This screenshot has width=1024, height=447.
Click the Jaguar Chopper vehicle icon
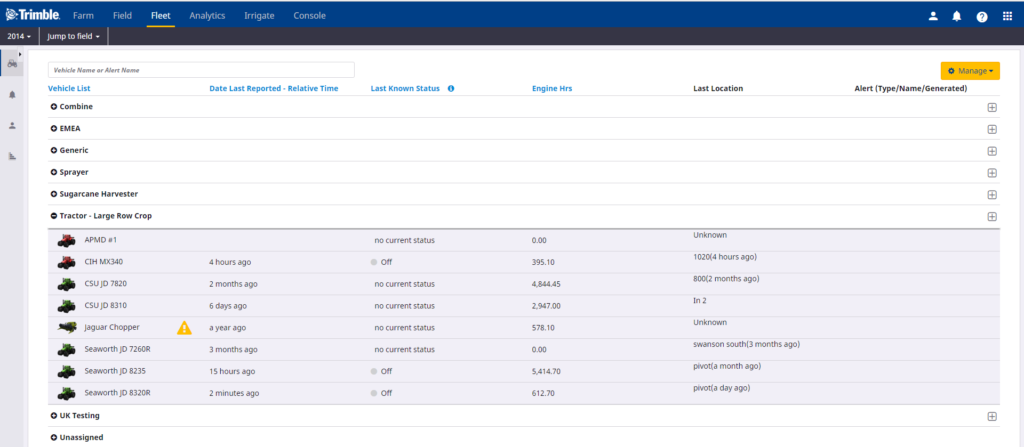[66, 327]
